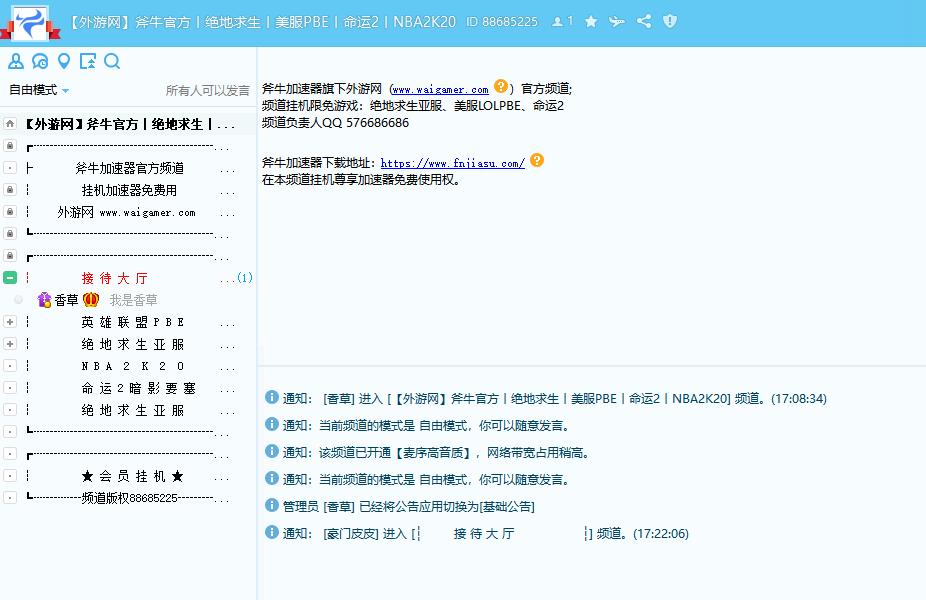Collapse the 接待大厅 channel node
926x600 pixels.
tap(10, 277)
